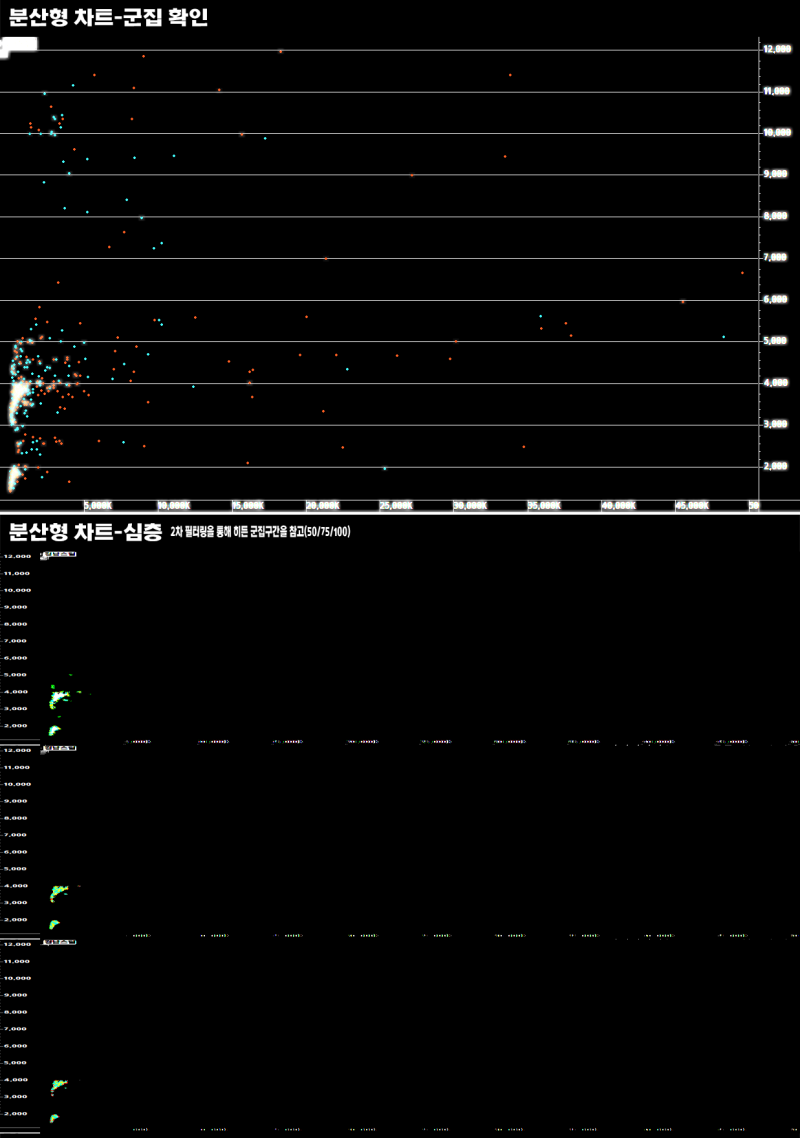This screenshot has height=1138, width=800.
Task: Select the 9,000 y-axis label on the top chart
Action: click(775, 173)
